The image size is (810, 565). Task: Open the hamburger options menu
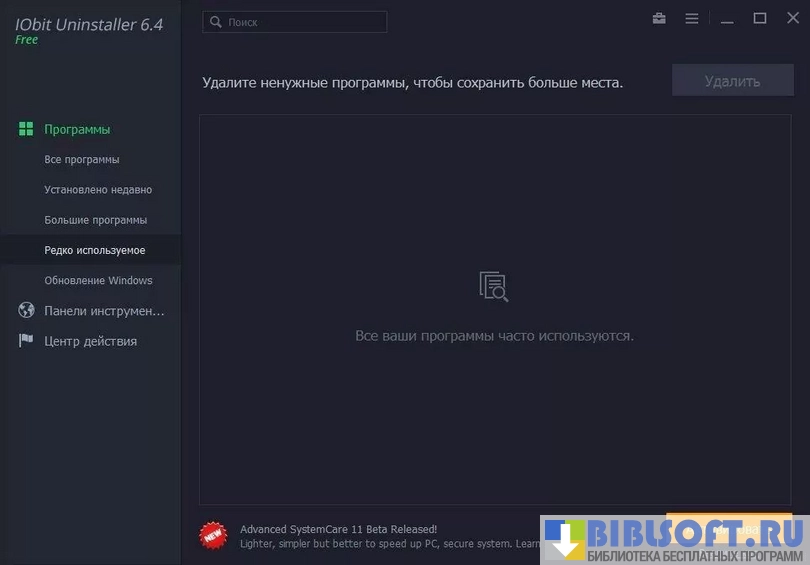coord(692,19)
